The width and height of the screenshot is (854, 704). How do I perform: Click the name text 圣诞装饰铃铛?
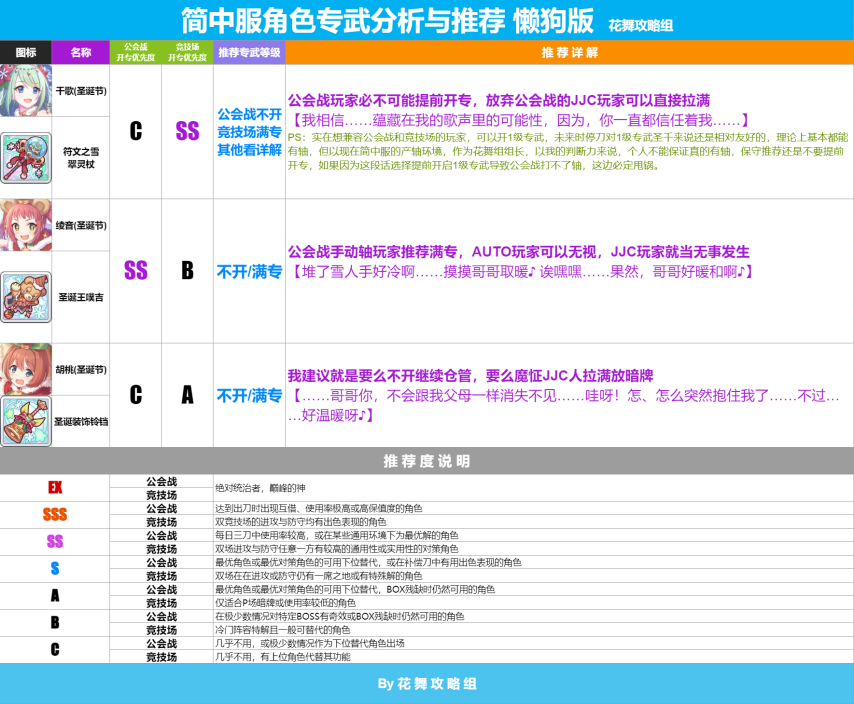coord(81,422)
